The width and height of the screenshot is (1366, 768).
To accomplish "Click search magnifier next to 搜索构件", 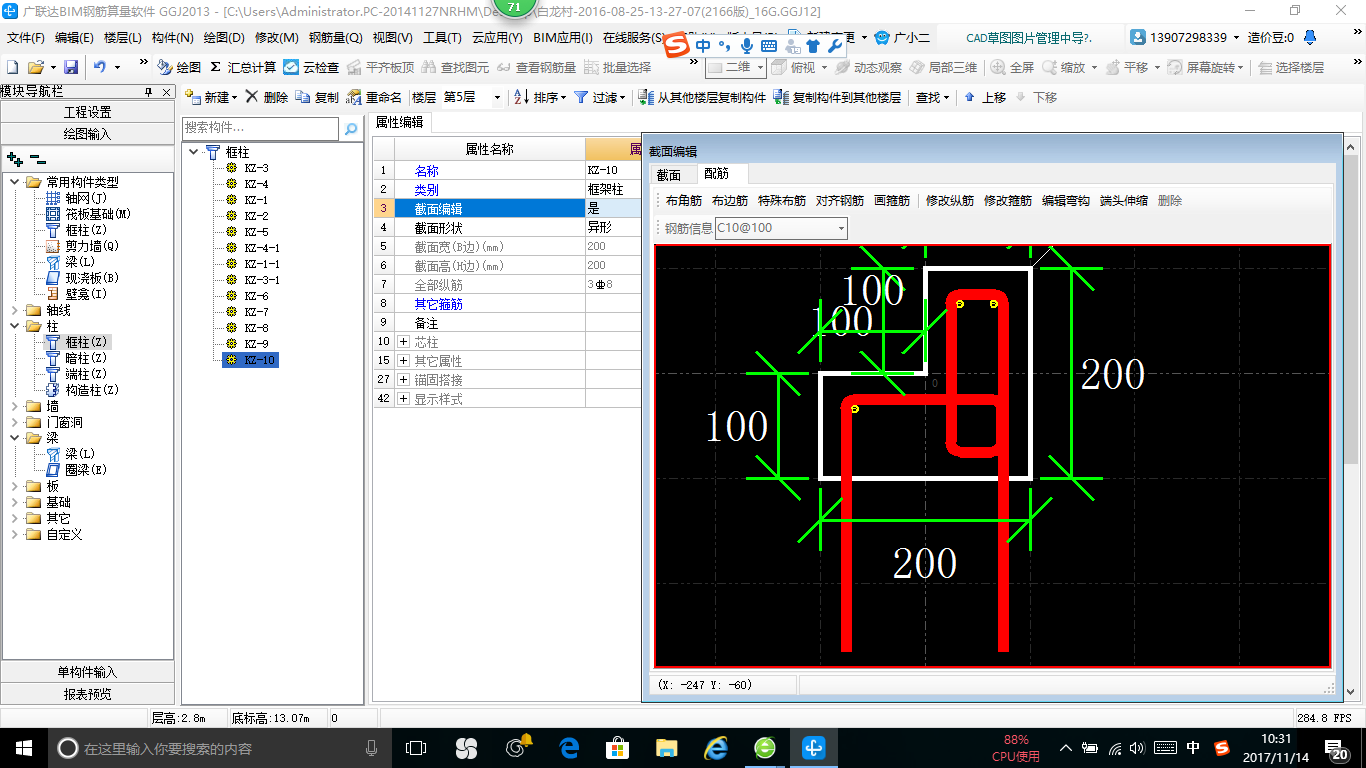I will [x=351, y=128].
